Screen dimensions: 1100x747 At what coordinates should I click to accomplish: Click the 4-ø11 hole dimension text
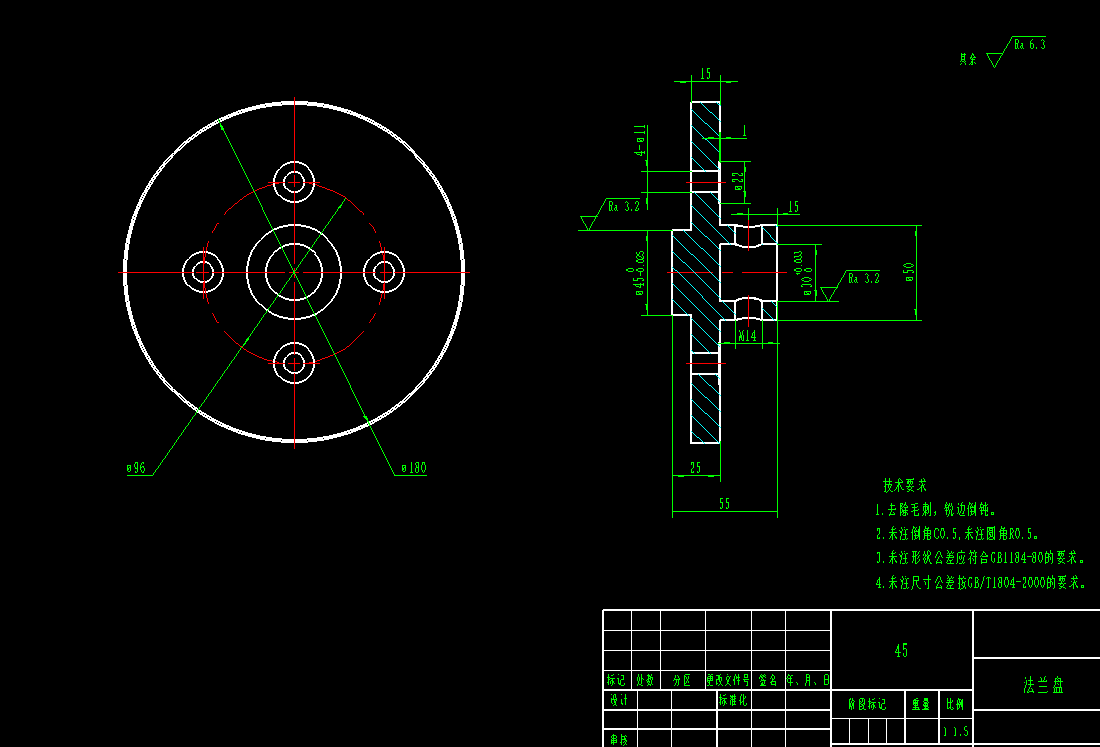(640, 140)
